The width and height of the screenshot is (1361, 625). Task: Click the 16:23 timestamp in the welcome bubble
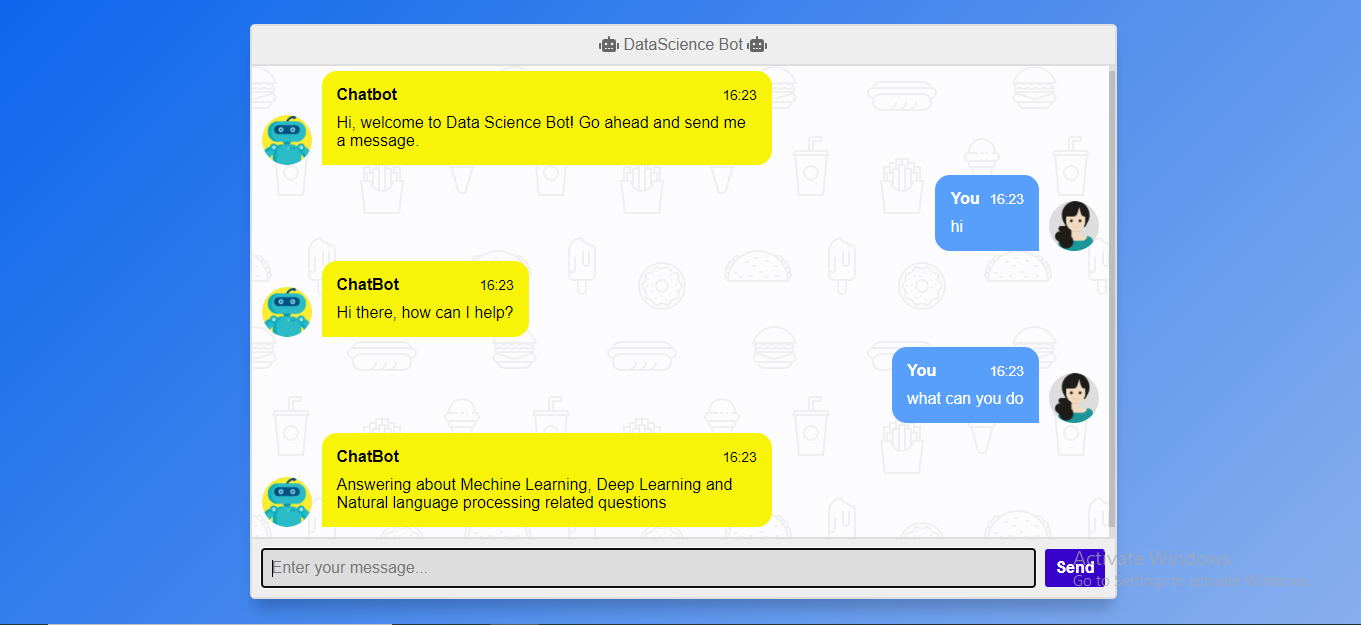[x=740, y=96]
